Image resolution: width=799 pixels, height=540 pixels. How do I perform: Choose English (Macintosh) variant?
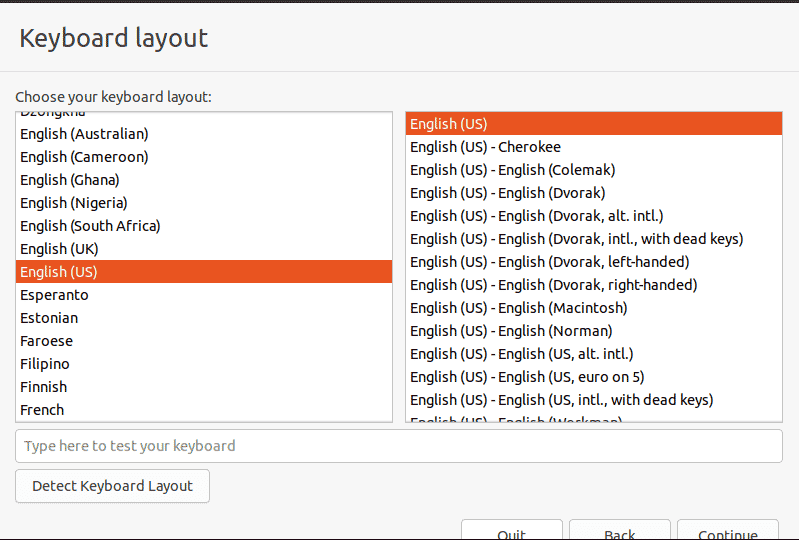point(594,308)
